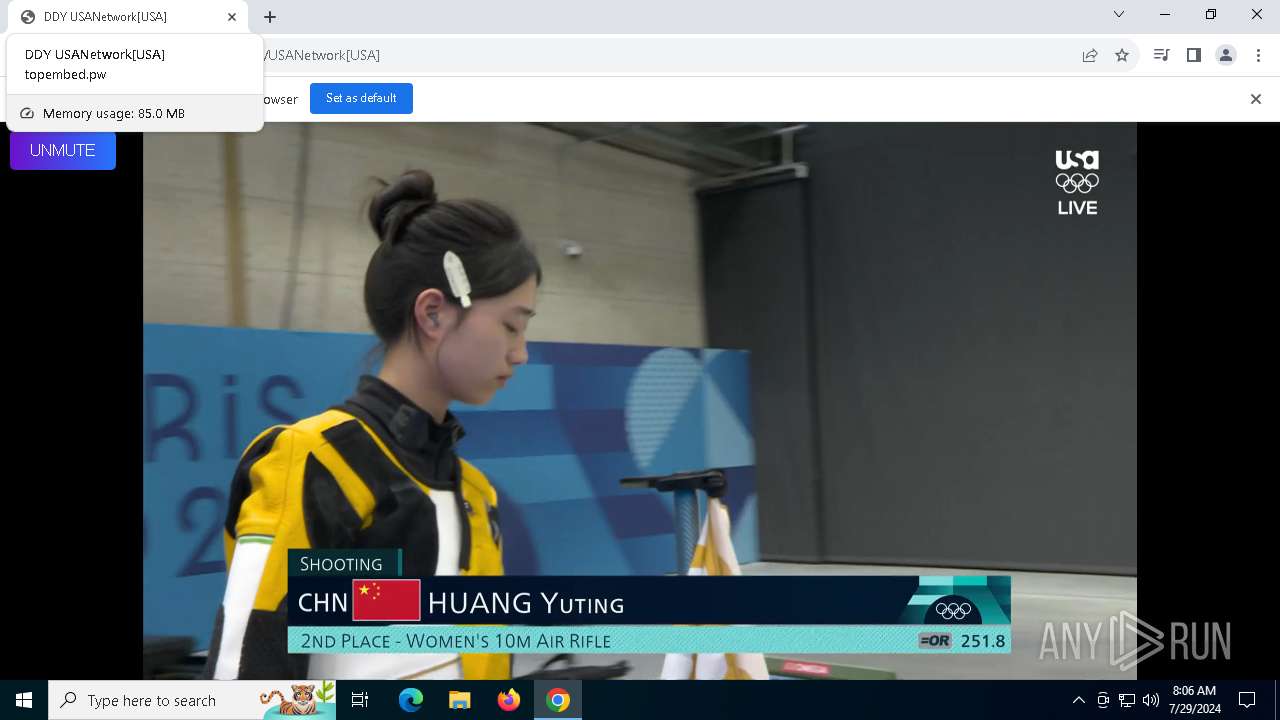Set as default browser button
This screenshot has width=1280, height=720.
pos(361,98)
